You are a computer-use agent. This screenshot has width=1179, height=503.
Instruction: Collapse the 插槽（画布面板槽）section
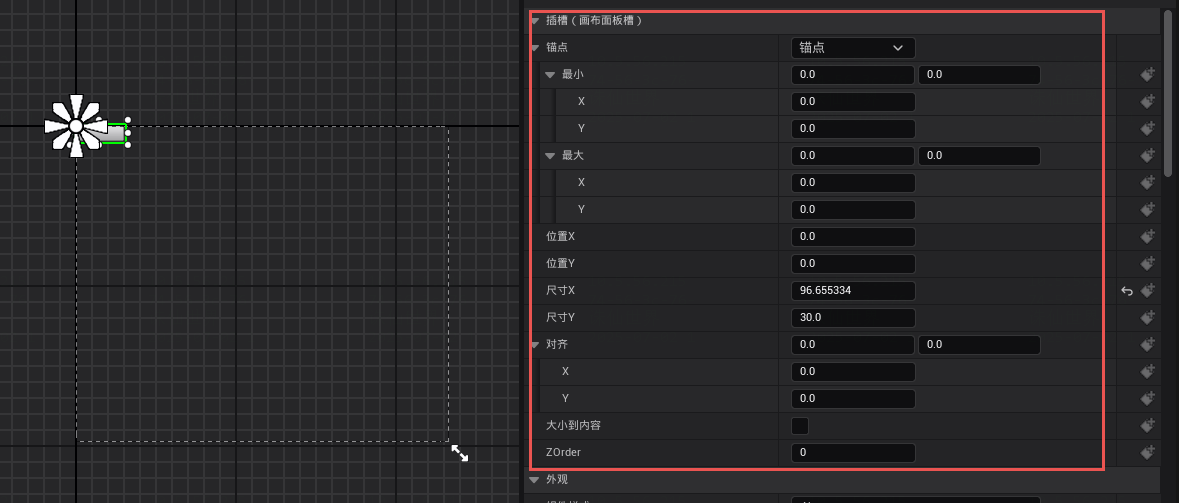(x=535, y=21)
